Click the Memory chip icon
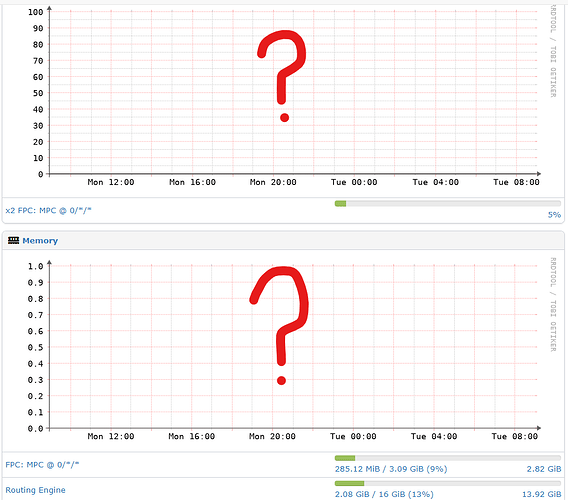 (13, 240)
